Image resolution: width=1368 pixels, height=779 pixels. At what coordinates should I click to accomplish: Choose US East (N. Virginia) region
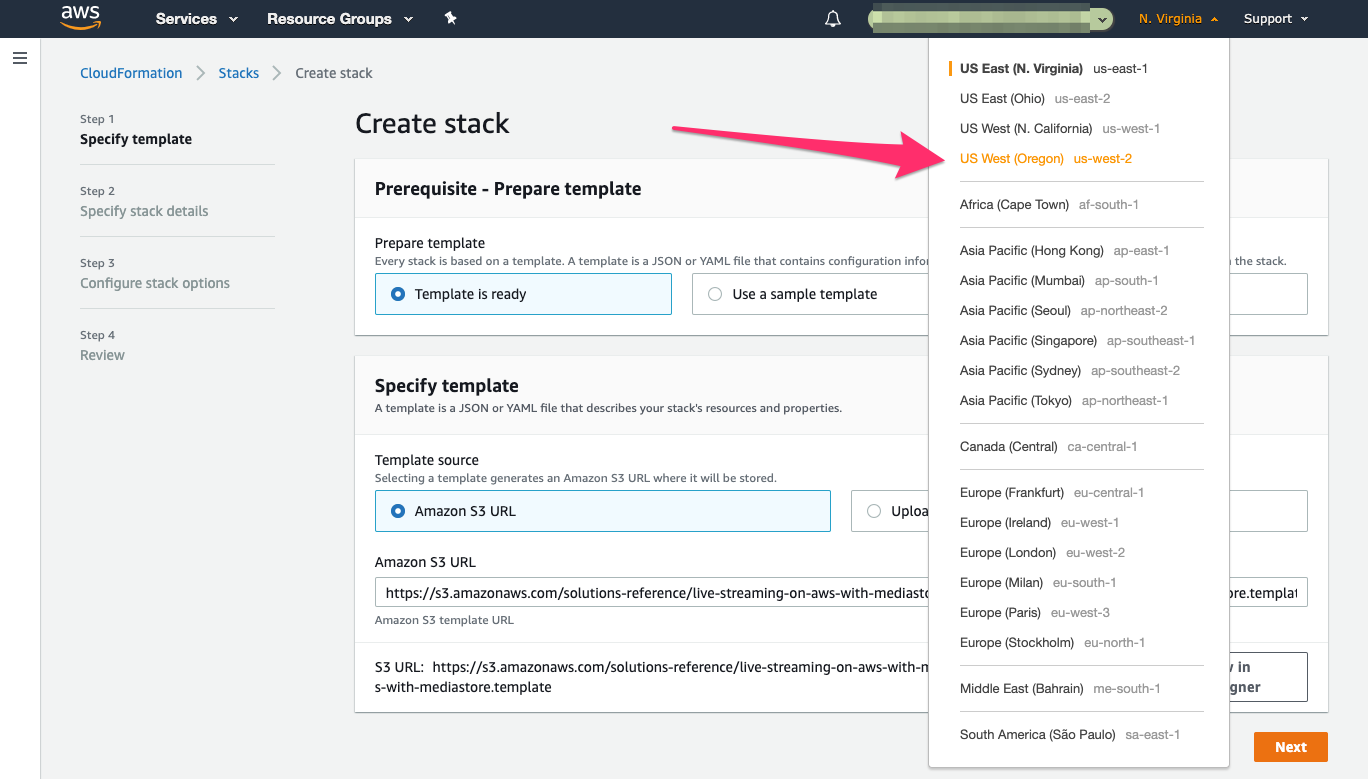pos(1054,69)
